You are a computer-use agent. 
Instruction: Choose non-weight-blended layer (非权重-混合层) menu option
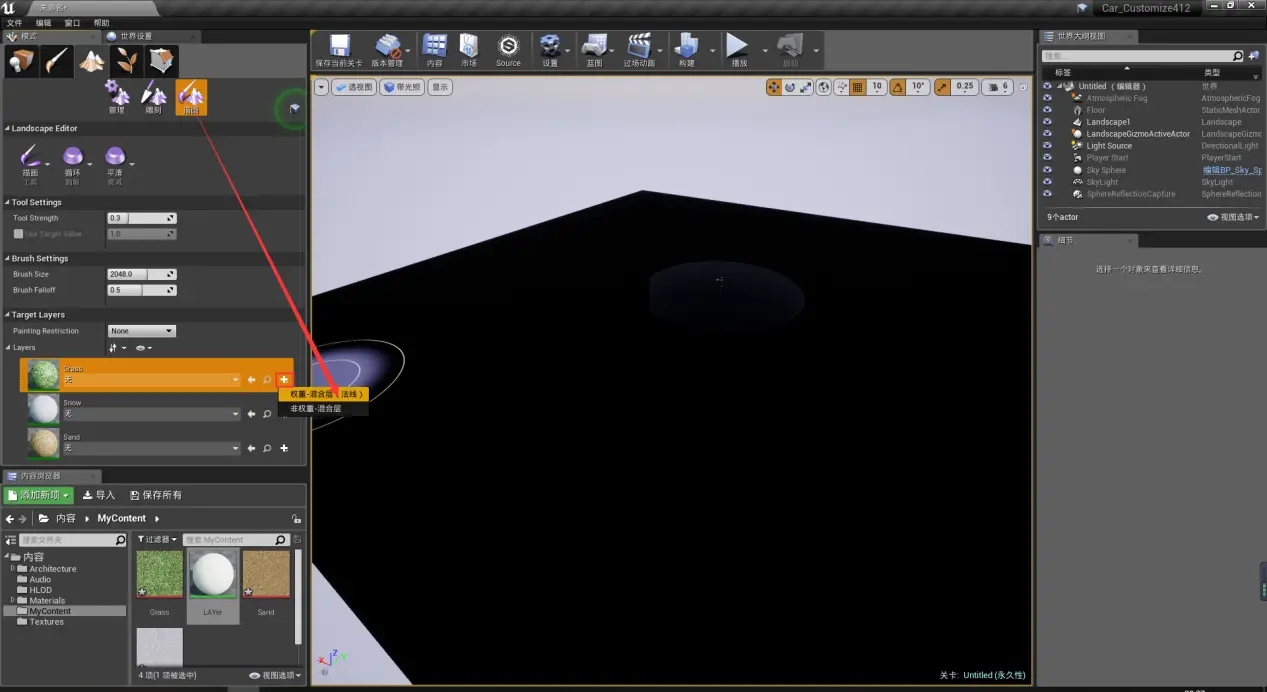(x=316, y=409)
